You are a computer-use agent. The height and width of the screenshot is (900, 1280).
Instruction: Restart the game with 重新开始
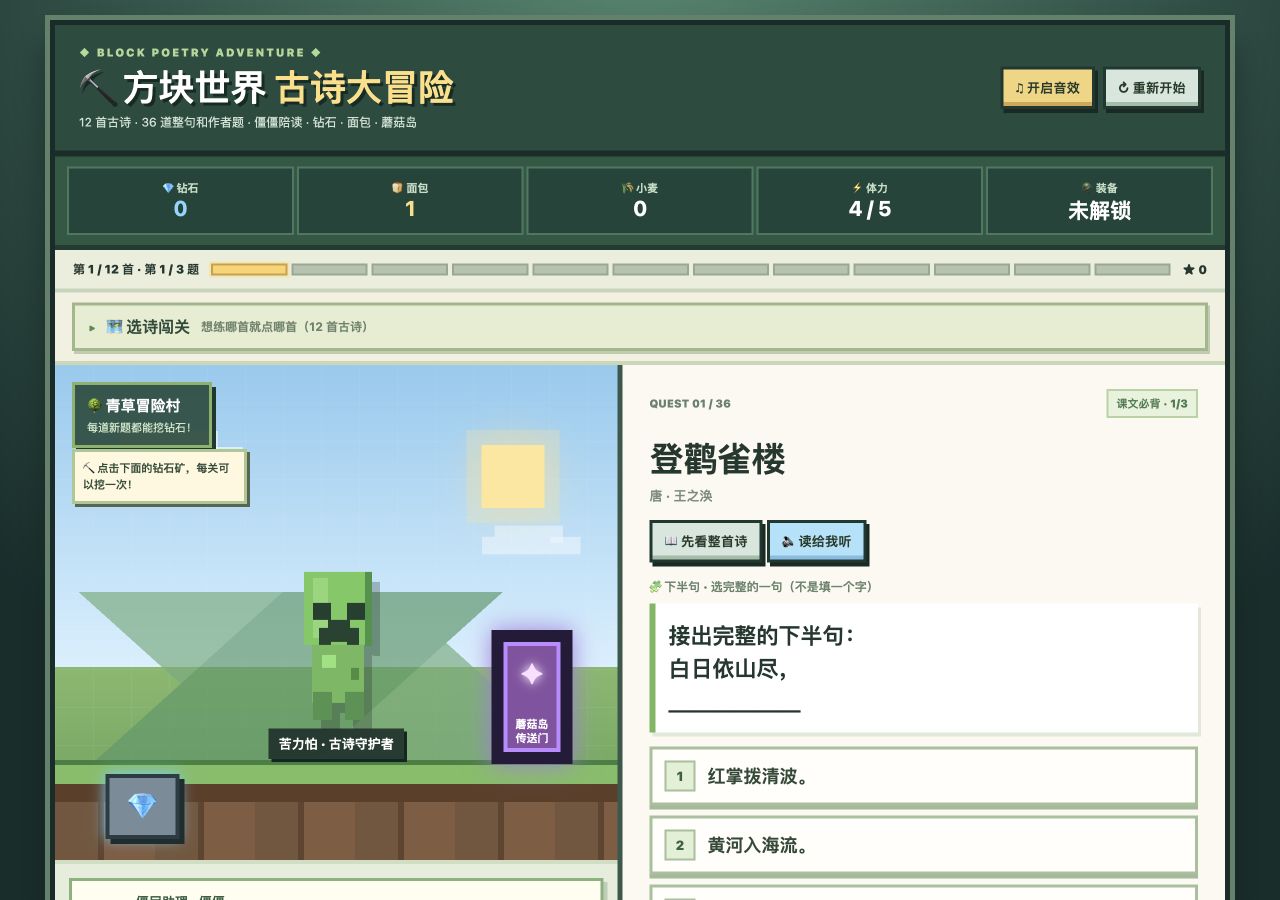pos(1151,88)
